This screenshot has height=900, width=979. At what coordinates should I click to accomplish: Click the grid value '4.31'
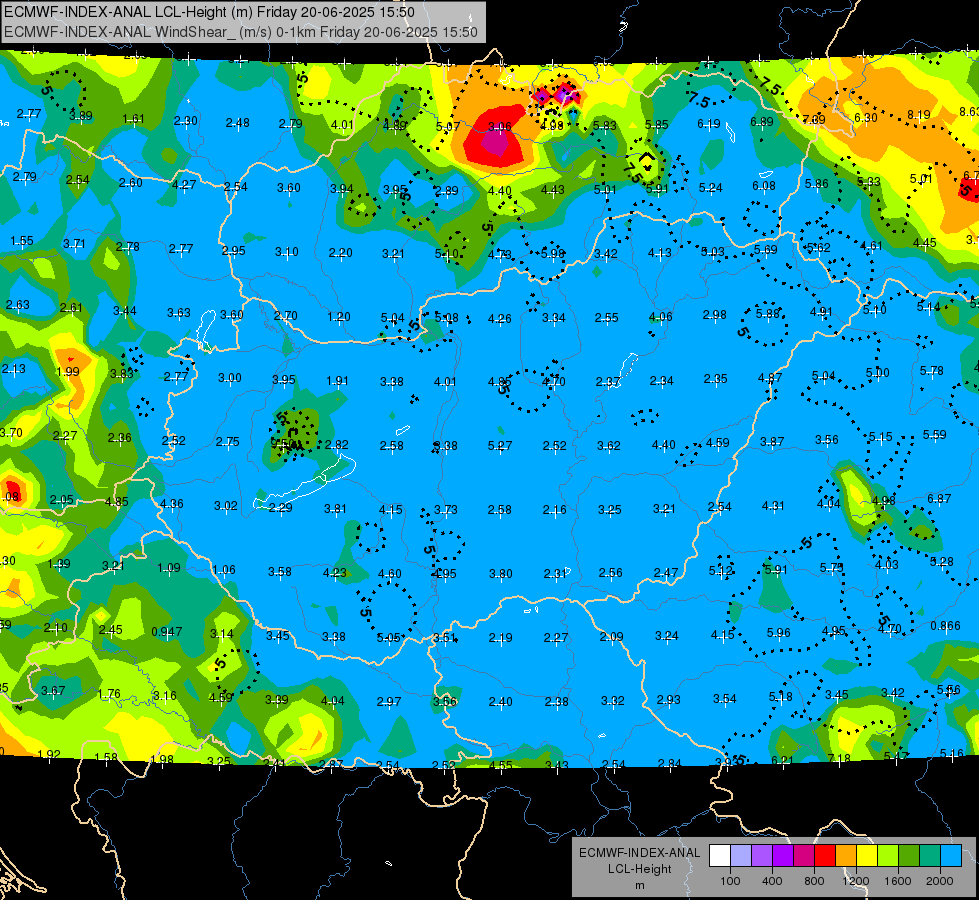773,505
